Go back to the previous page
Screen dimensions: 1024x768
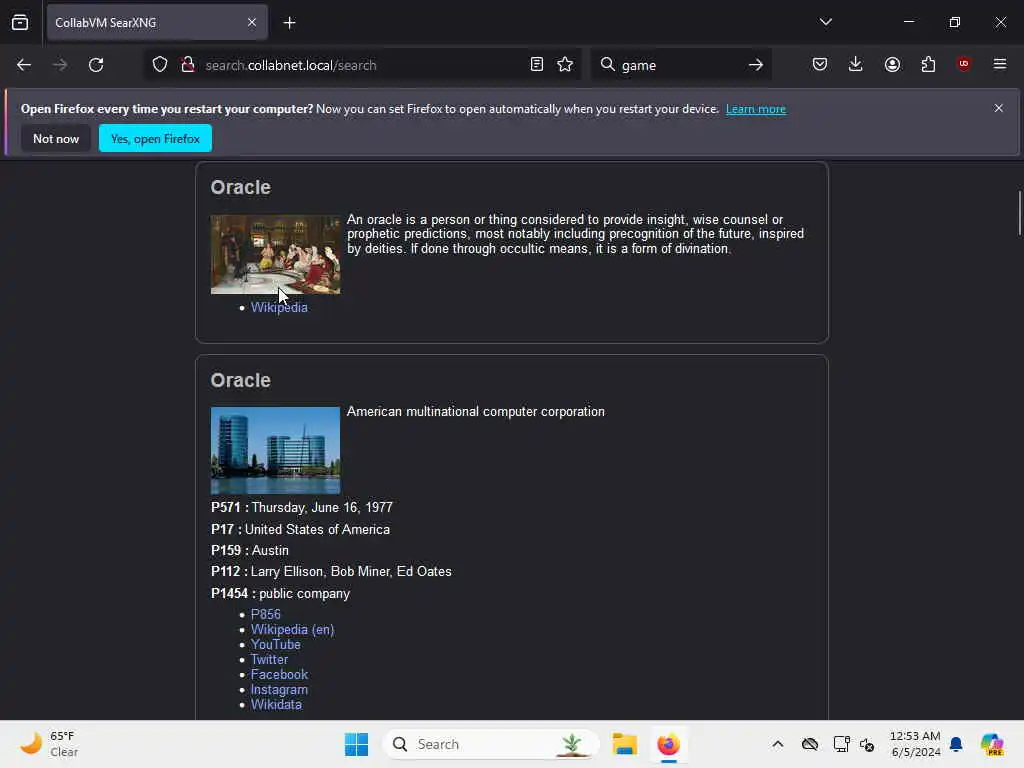(x=24, y=65)
